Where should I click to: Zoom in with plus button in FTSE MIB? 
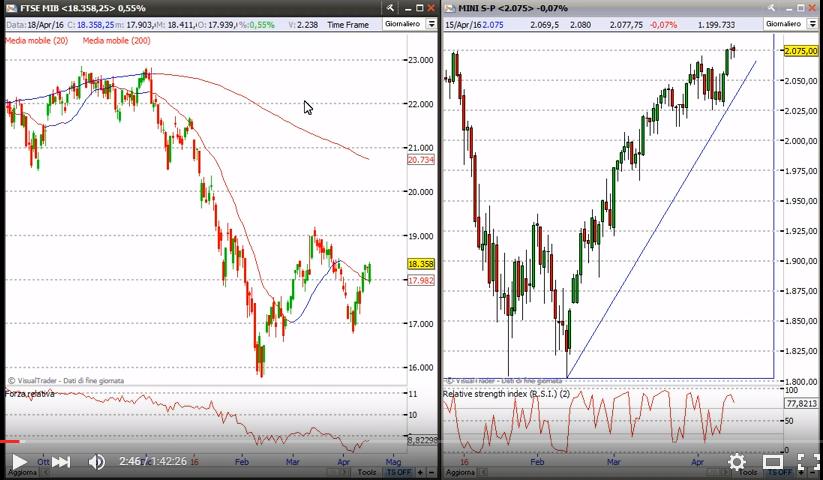(x=420, y=473)
